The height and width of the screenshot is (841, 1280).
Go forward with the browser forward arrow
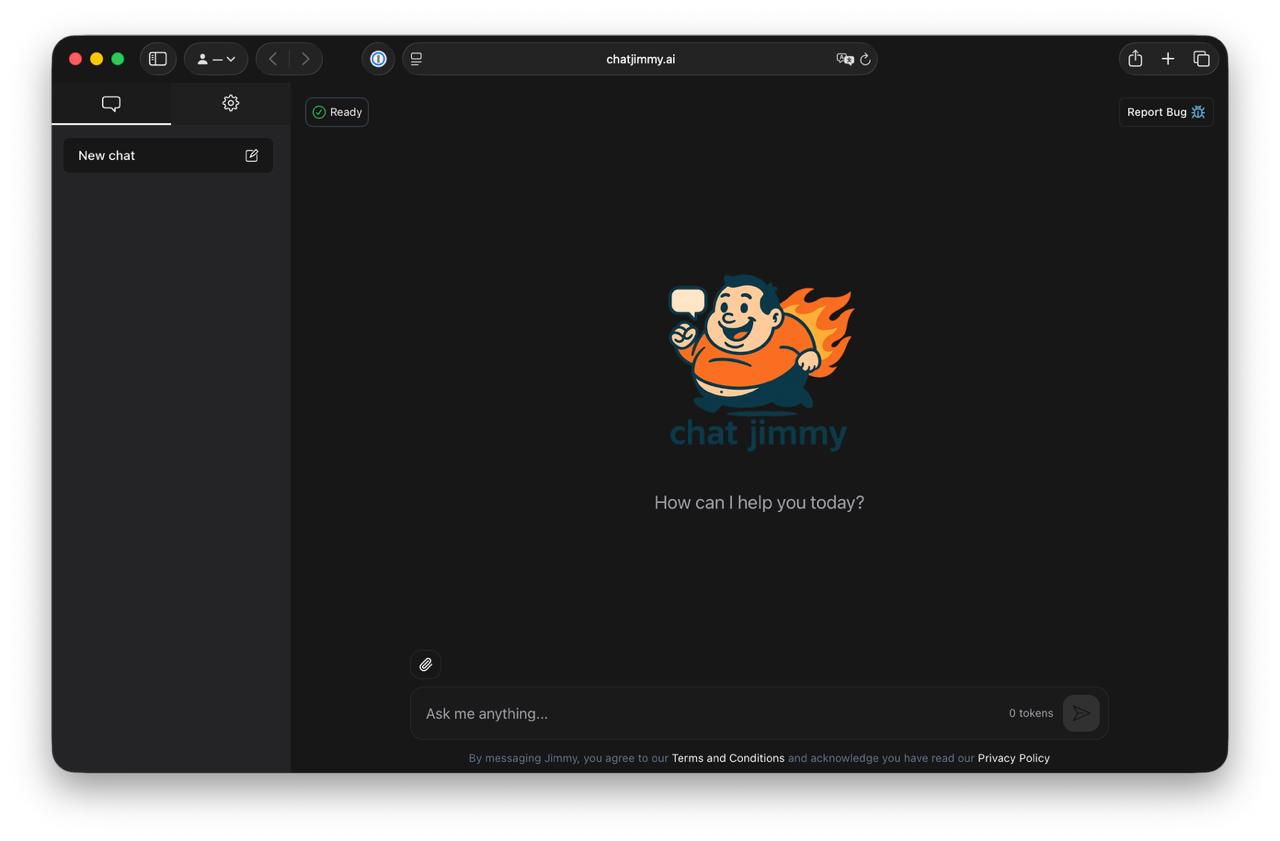306,59
